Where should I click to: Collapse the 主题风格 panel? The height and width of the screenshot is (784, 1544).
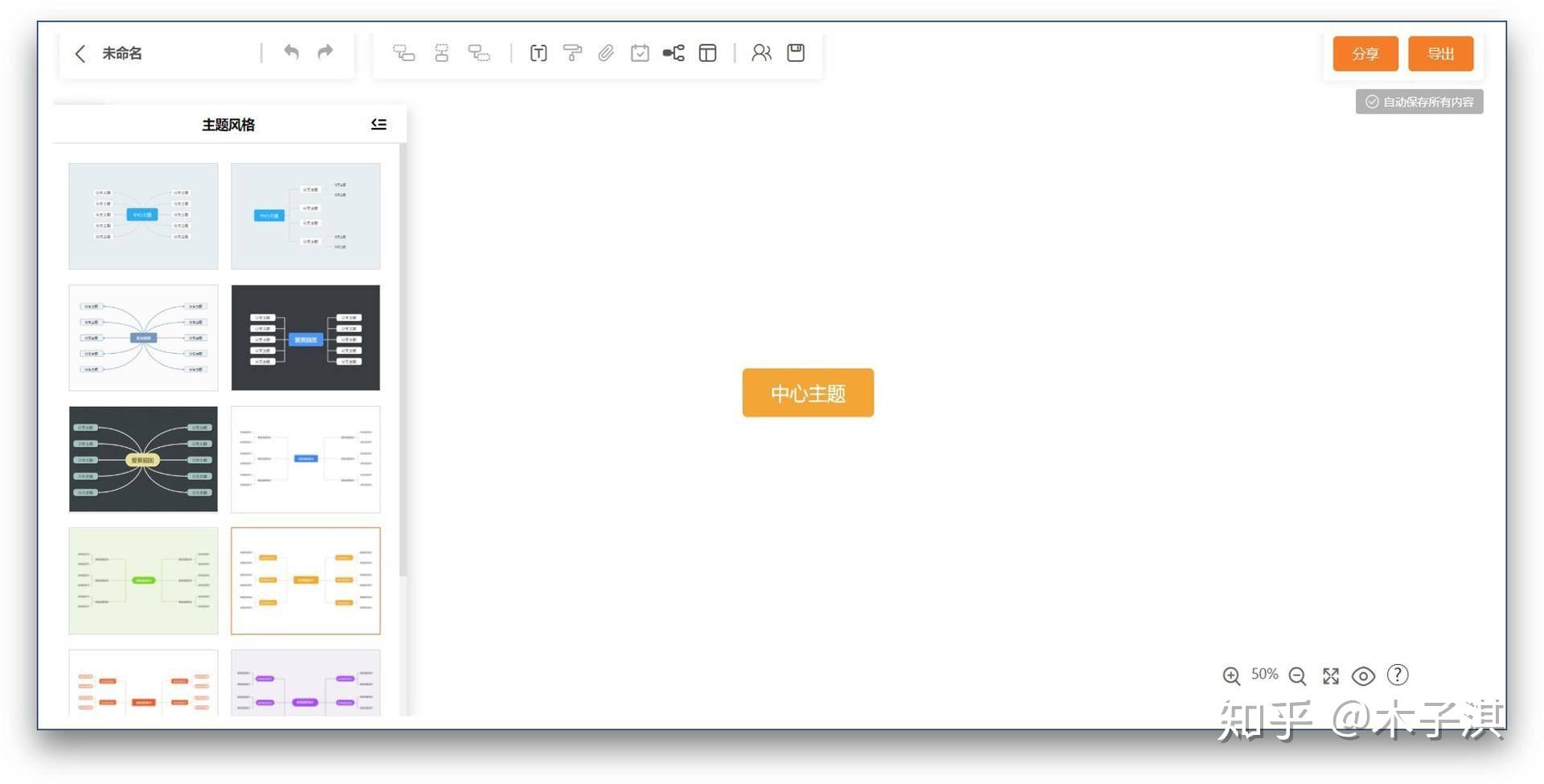pos(379,124)
